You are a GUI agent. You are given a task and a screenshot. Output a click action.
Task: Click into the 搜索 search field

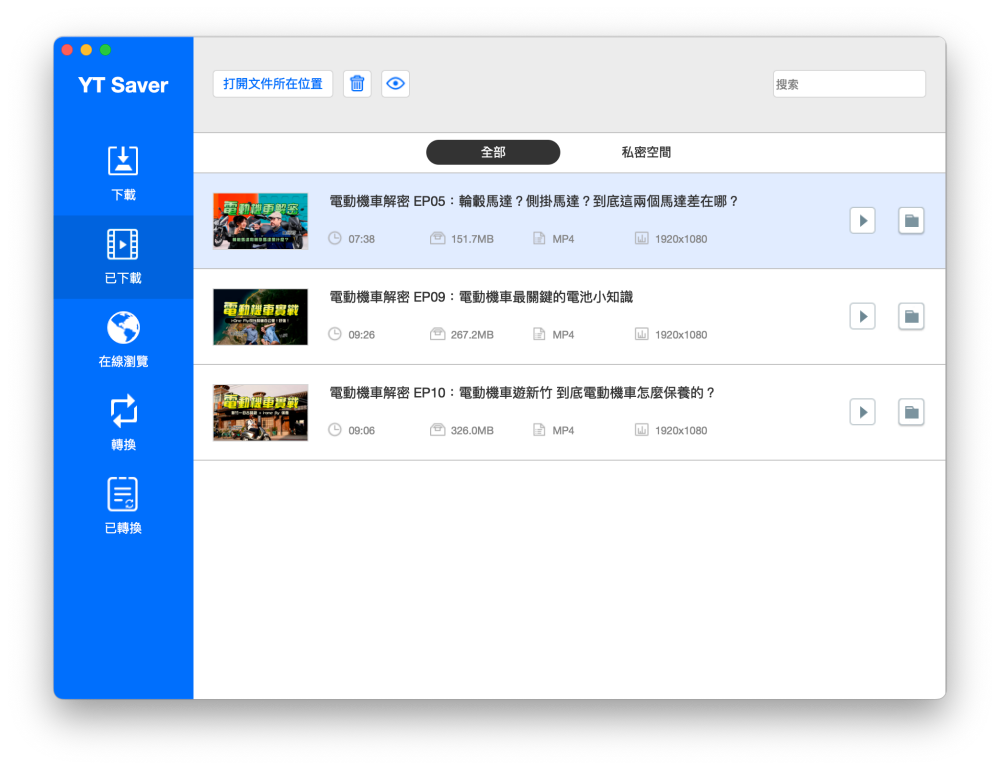[849, 84]
